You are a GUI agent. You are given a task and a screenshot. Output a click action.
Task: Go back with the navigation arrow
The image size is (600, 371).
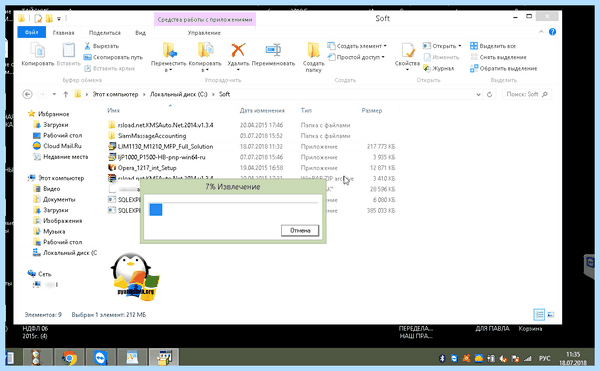point(28,94)
